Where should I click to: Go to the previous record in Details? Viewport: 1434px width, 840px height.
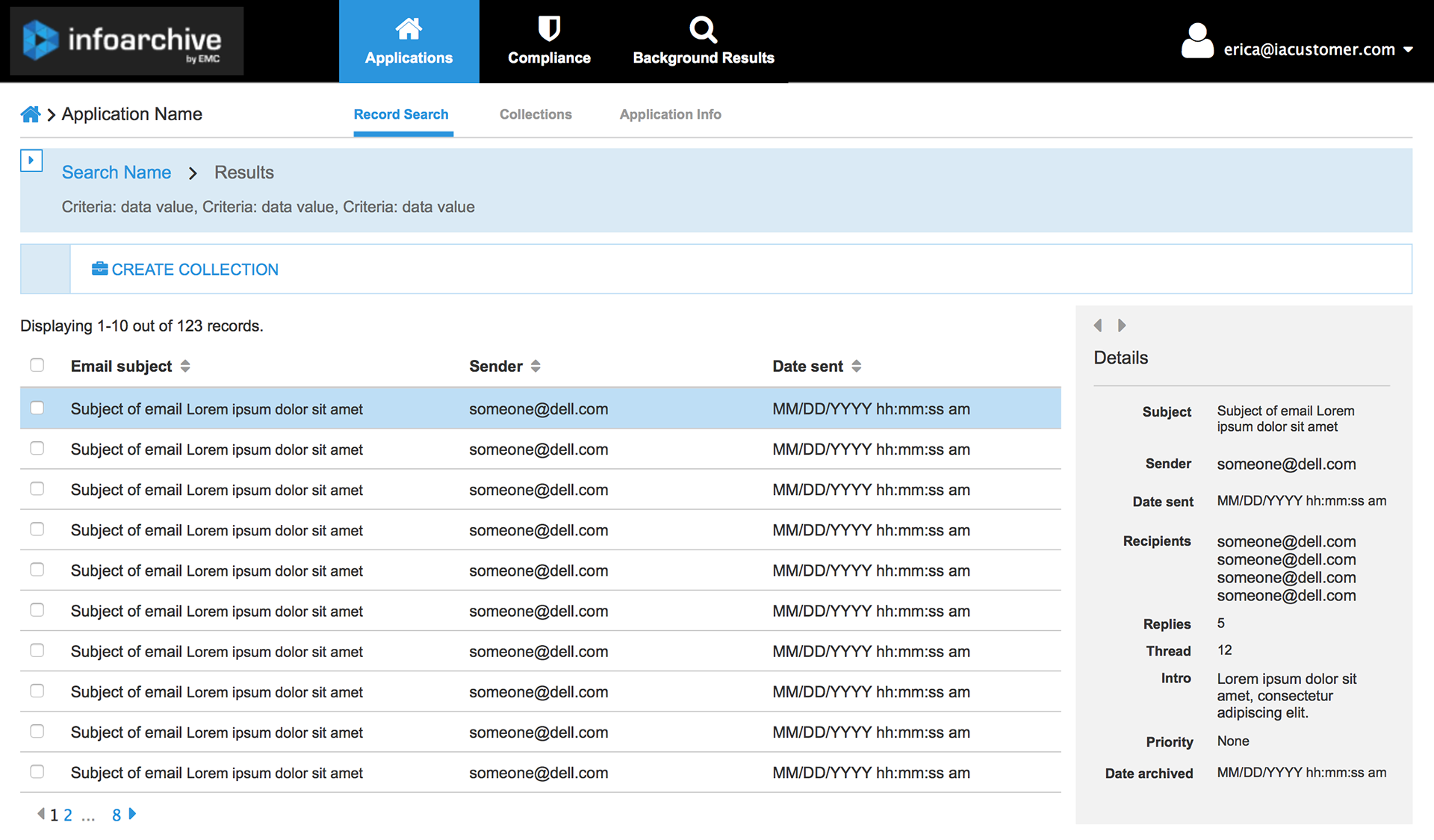1098,326
